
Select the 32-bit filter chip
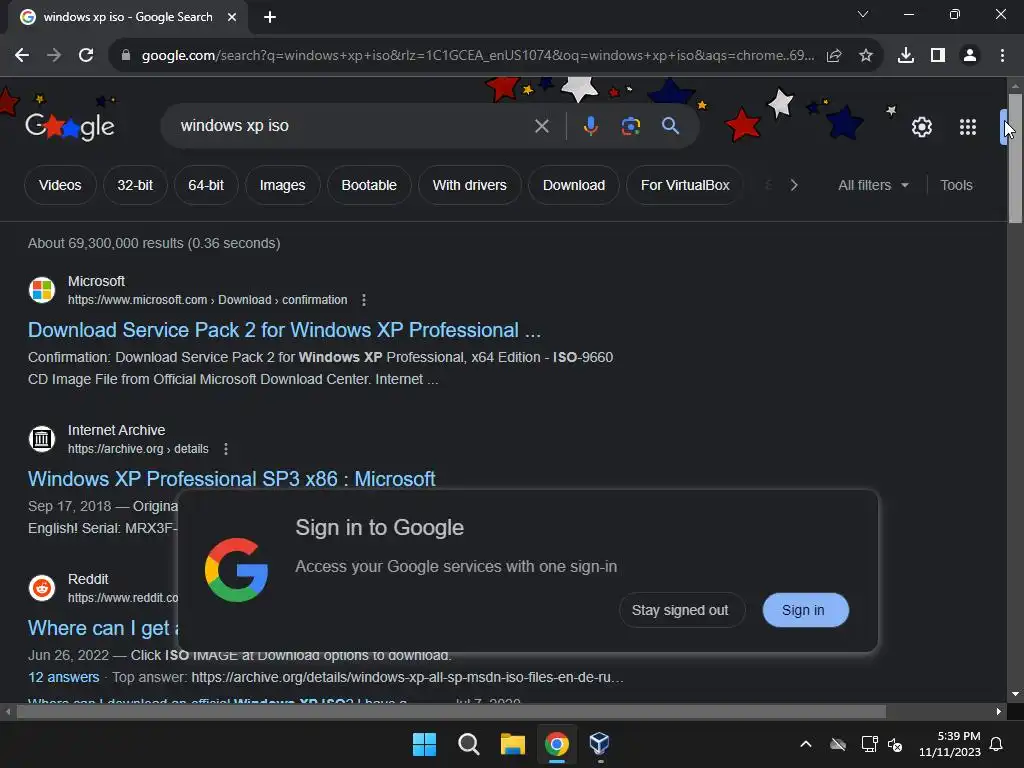pos(135,185)
